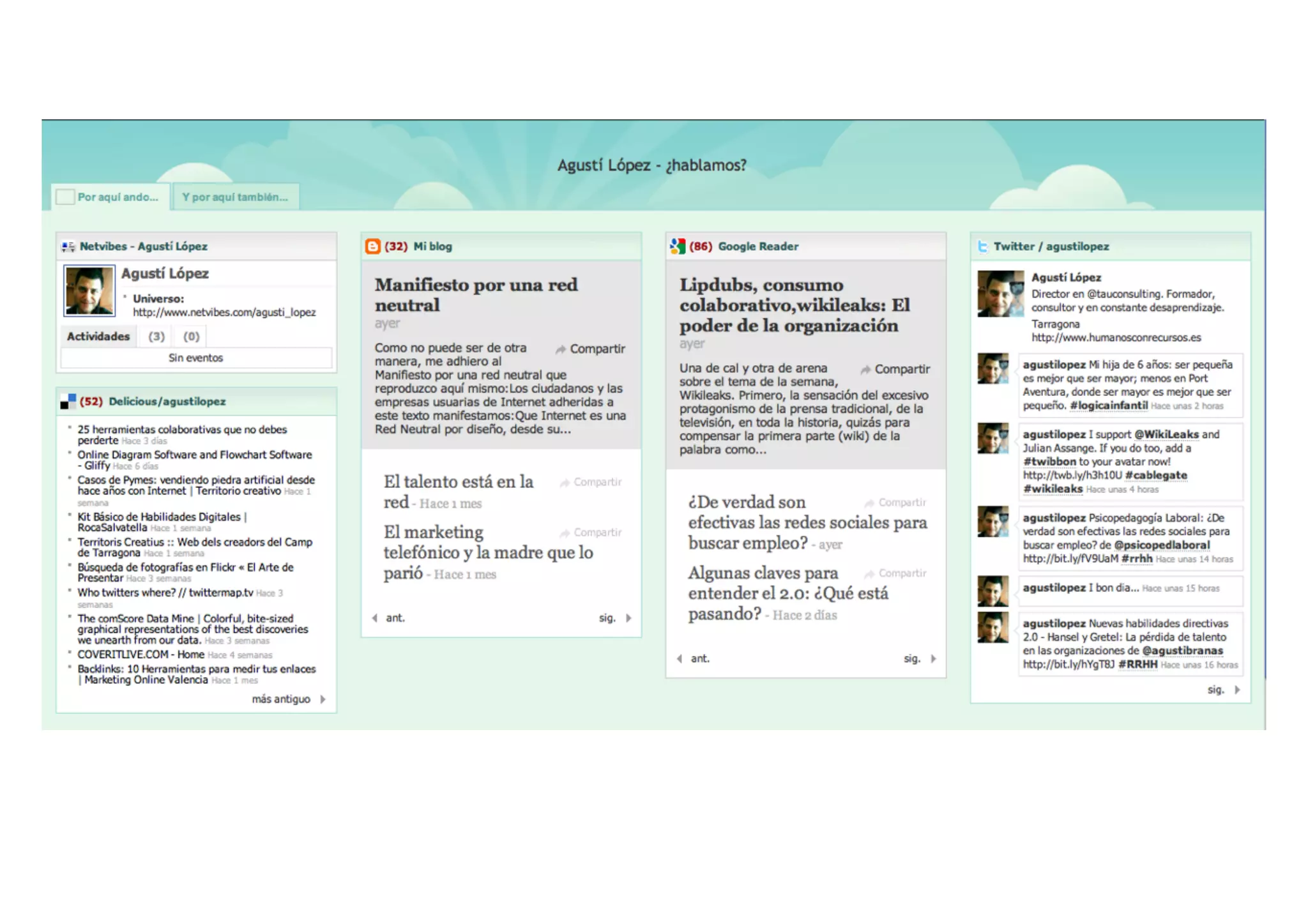This screenshot has height=924, width=1308.
Task: Switch to 'Y por aquí también...' tab
Action: tap(234, 197)
